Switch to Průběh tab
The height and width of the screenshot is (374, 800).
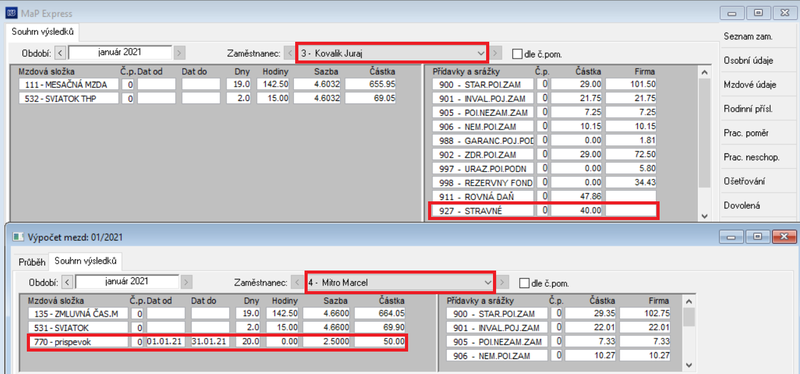point(31,262)
